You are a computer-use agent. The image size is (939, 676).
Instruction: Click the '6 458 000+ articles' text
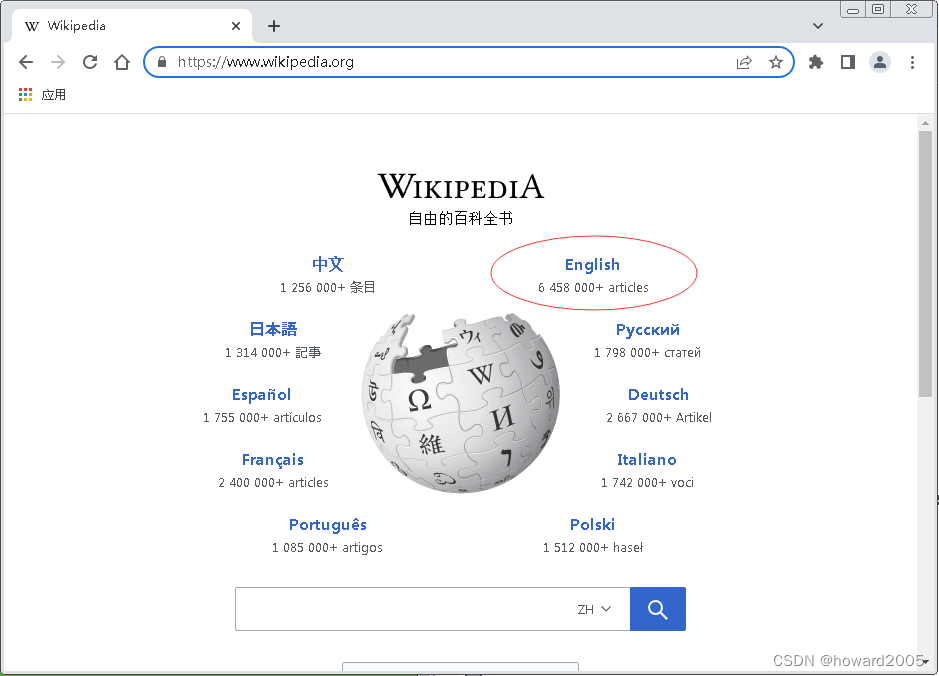pos(593,287)
